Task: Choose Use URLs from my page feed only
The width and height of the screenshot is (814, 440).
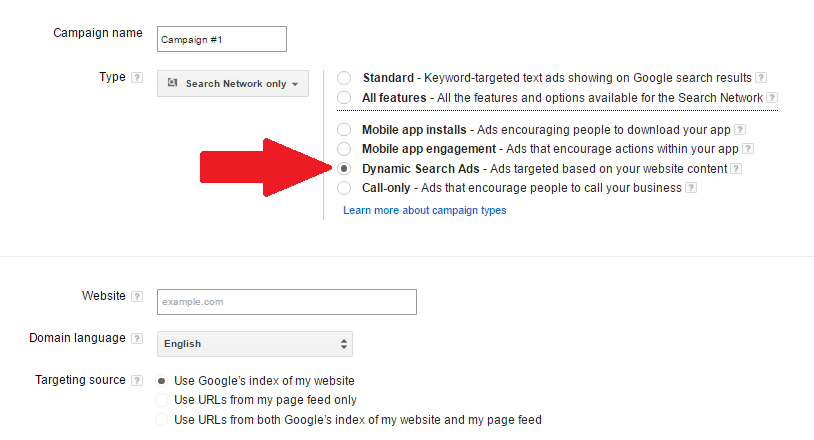Action: pyautogui.click(x=161, y=400)
